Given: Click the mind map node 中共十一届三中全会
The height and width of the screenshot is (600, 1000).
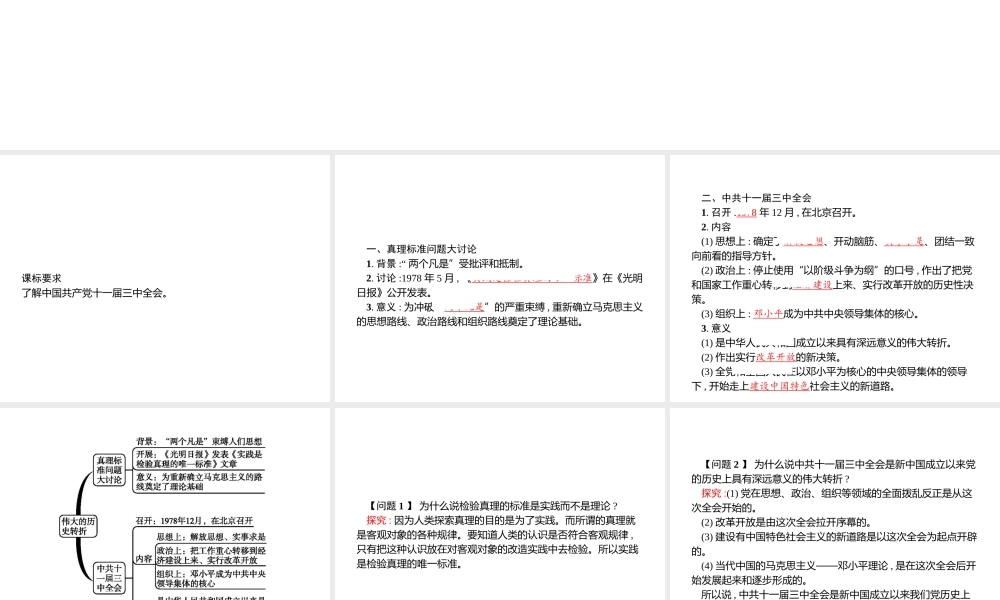Looking at the screenshot, I should coord(110,578).
